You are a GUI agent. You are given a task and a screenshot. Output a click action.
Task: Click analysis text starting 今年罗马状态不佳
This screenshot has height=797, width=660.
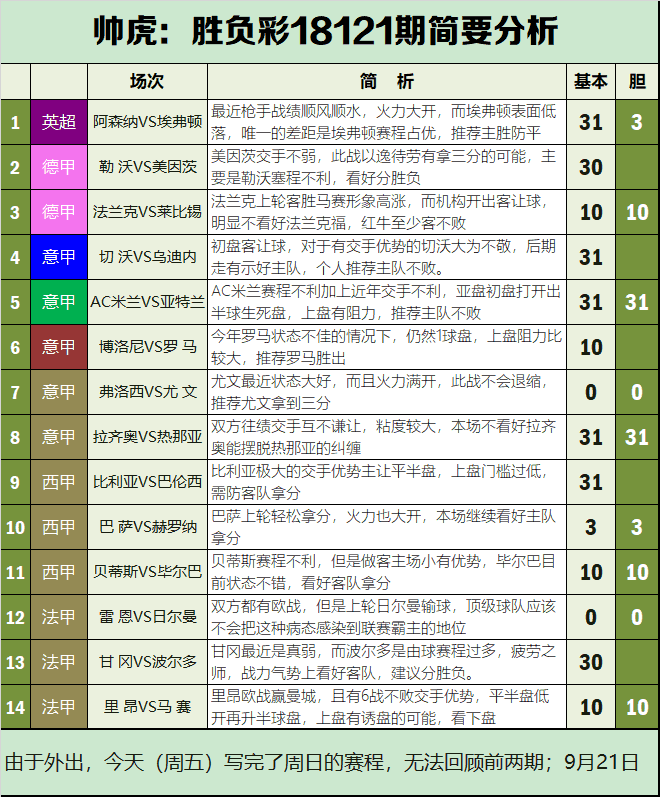click(x=386, y=347)
